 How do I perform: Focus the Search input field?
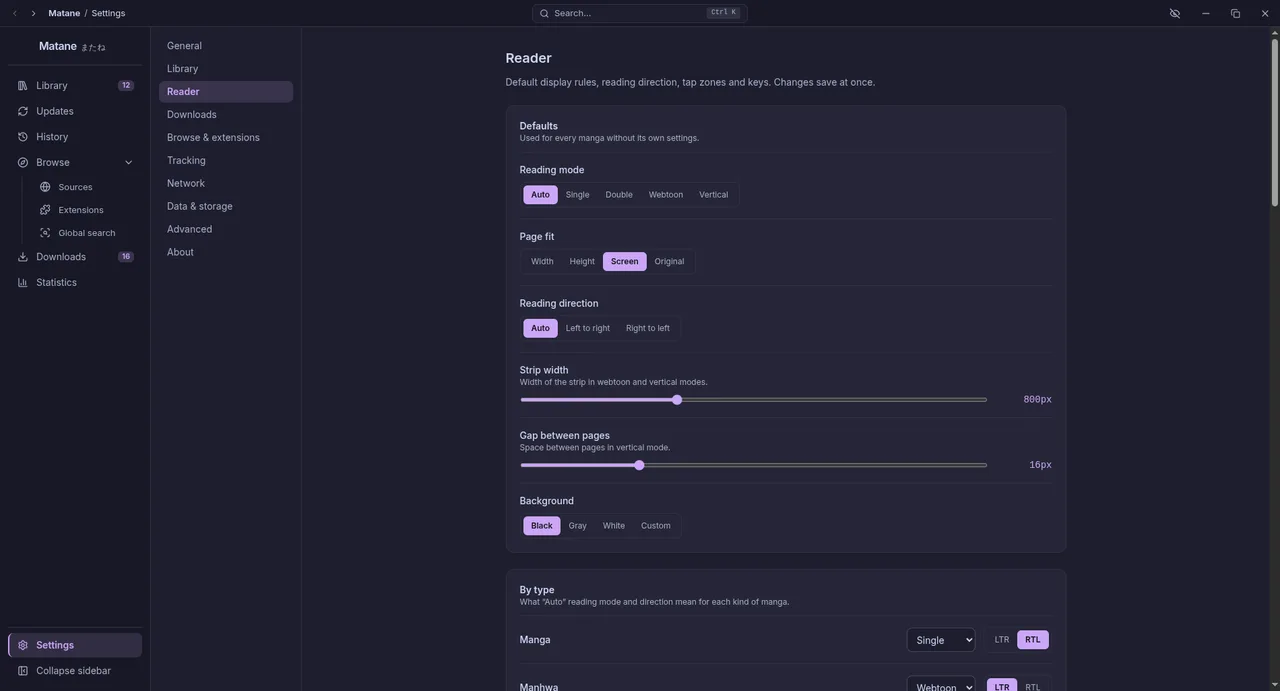pos(640,13)
